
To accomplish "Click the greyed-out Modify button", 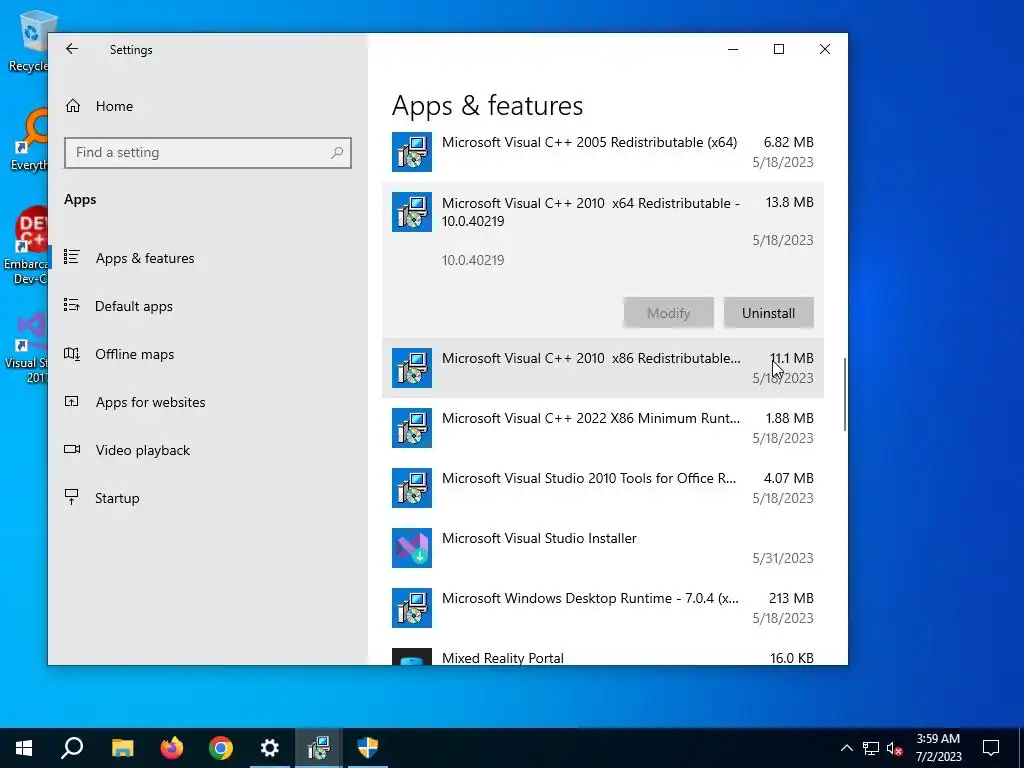I will coord(668,313).
